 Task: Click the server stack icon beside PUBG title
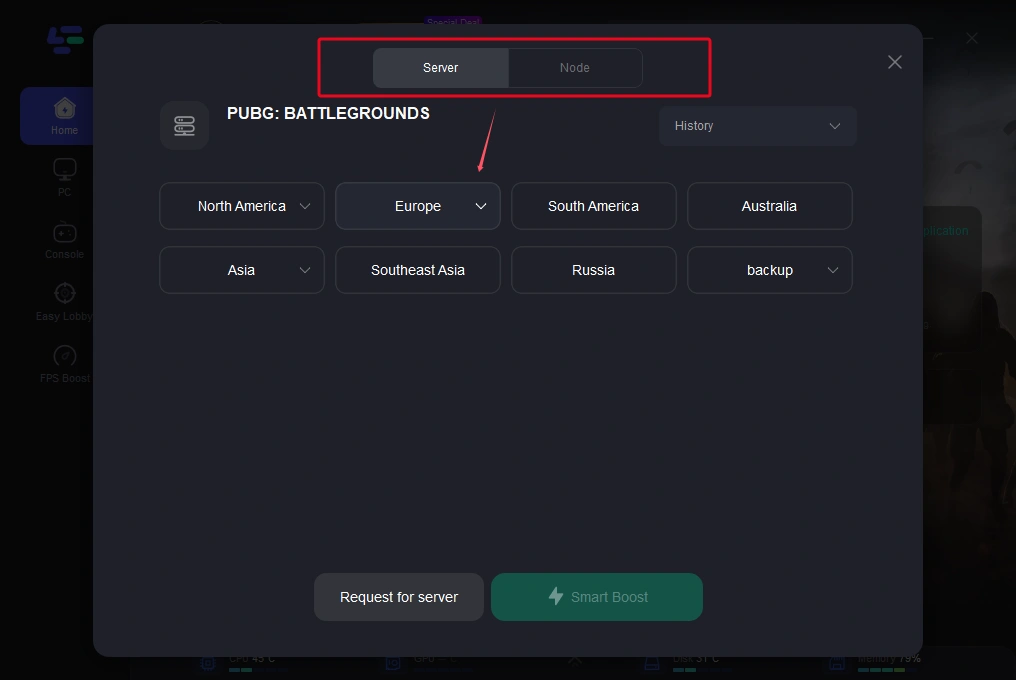coord(184,126)
